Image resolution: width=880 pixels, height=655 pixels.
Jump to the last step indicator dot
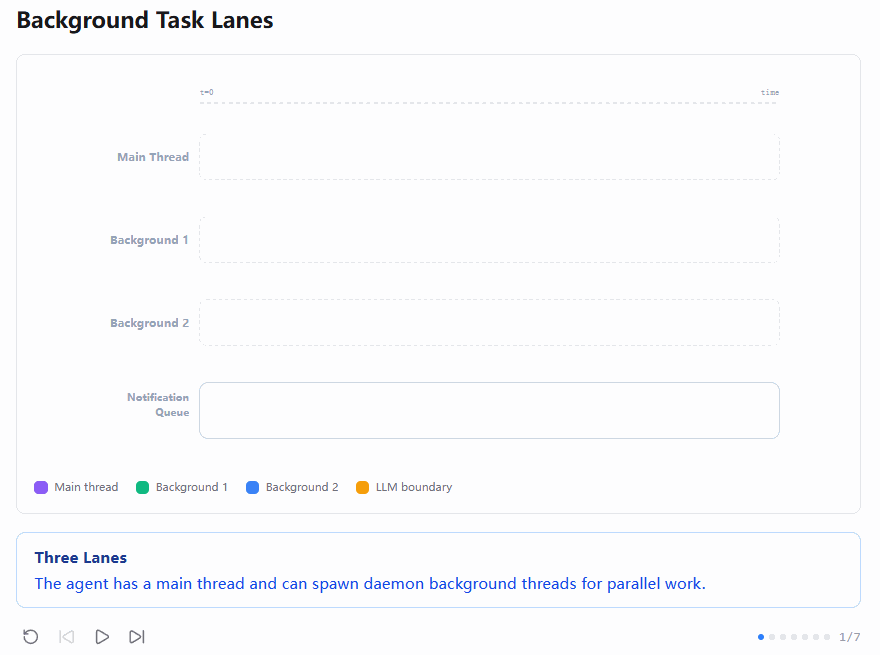pos(827,637)
